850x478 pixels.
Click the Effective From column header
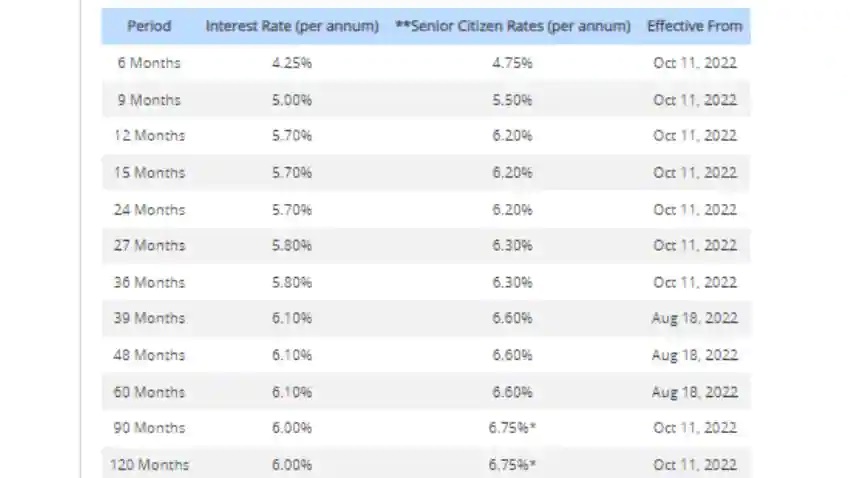pyautogui.click(x=694, y=26)
